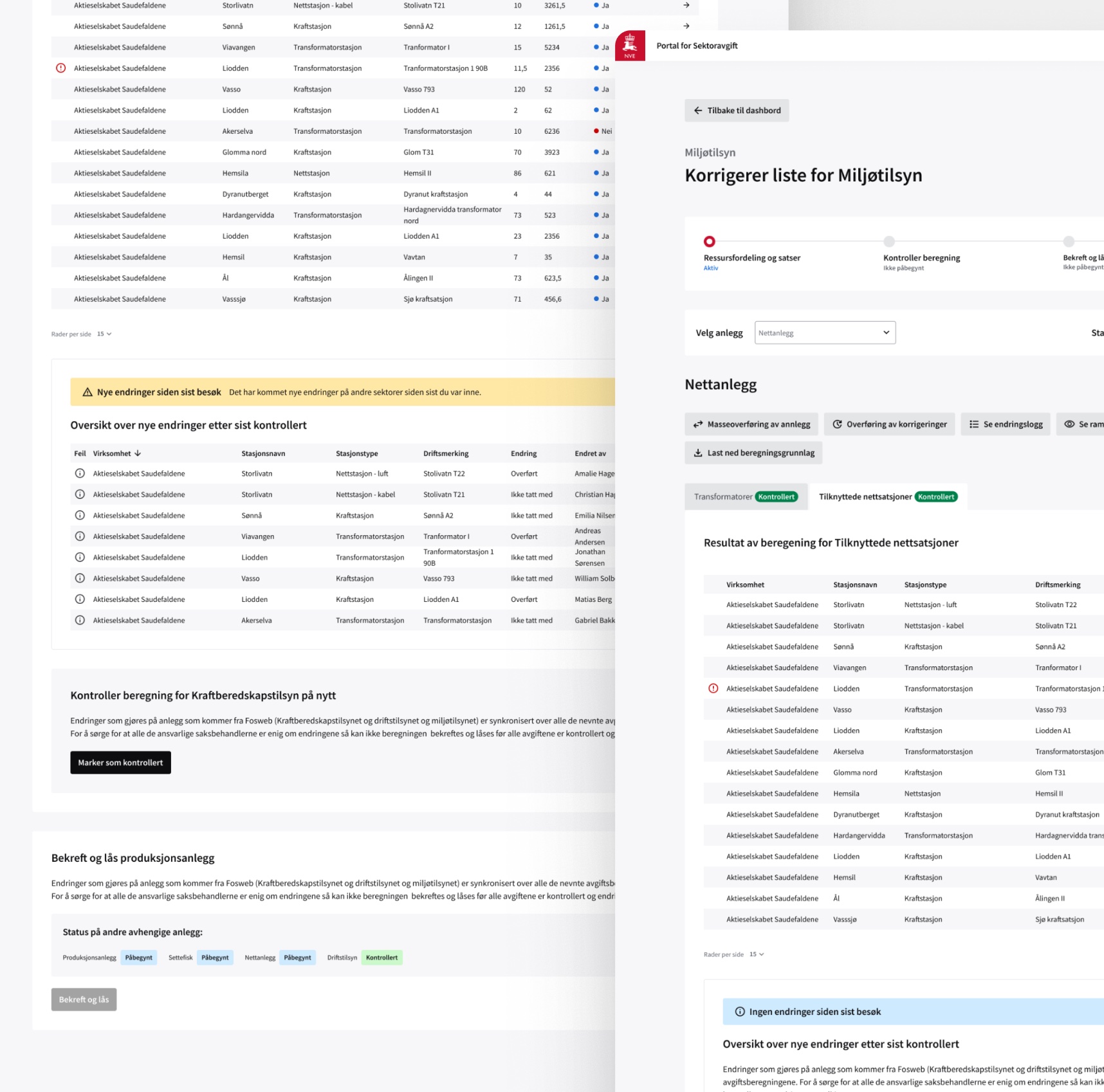Image resolution: width=1104 pixels, height=1092 pixels.
Task: Click Dyranut kraftstasjon cell in left table
Action: [435, 194]
